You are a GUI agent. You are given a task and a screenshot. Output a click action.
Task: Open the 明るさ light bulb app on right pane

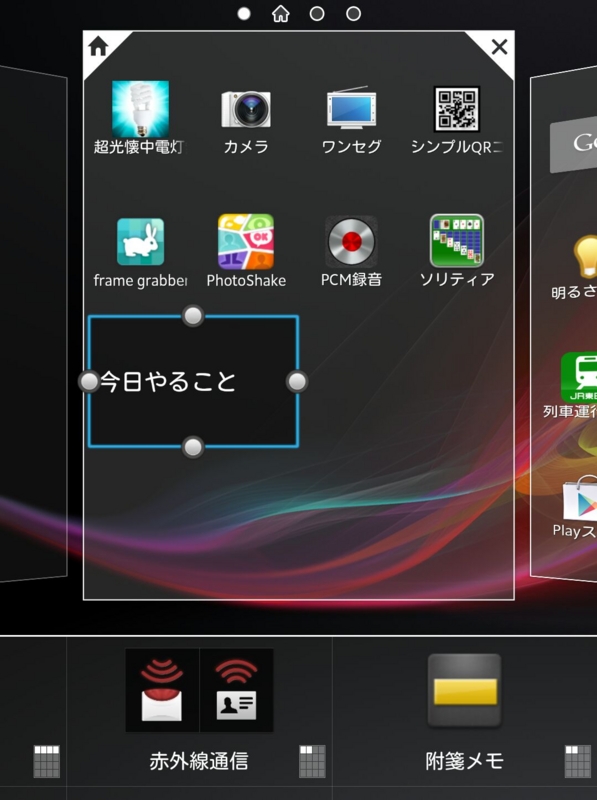(585, 257)
